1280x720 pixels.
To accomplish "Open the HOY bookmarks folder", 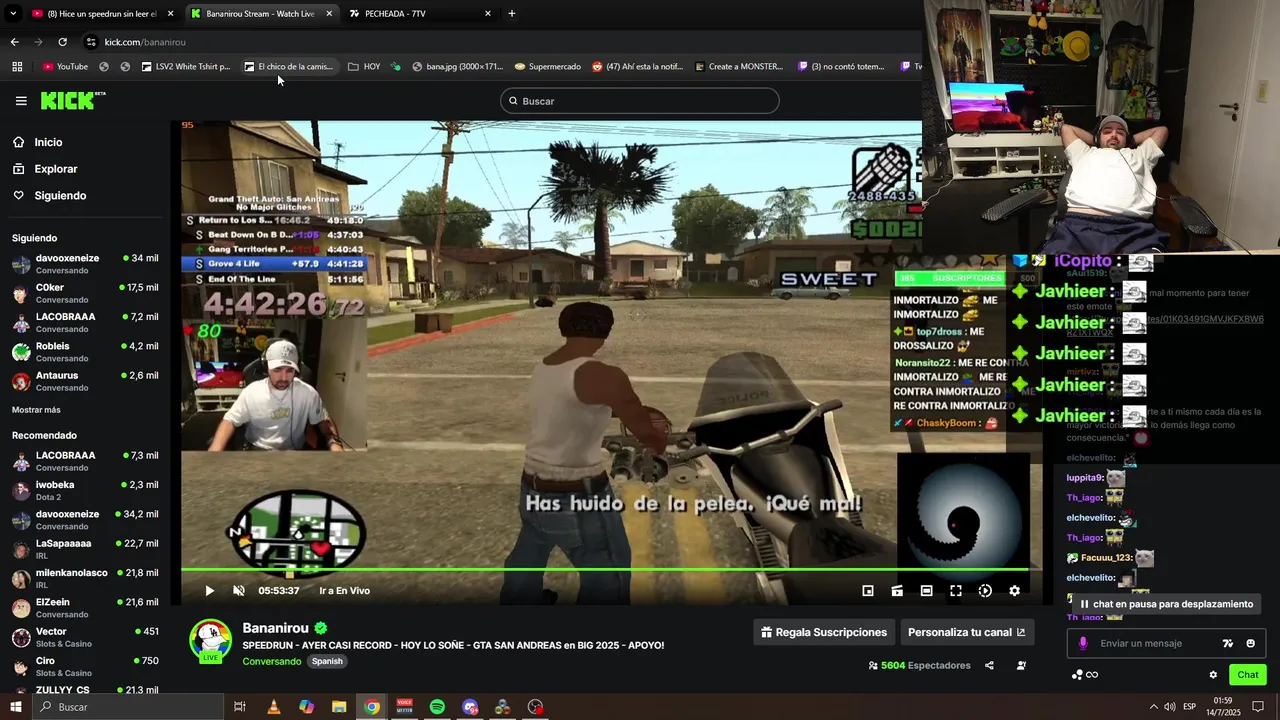I will (364, 67).
